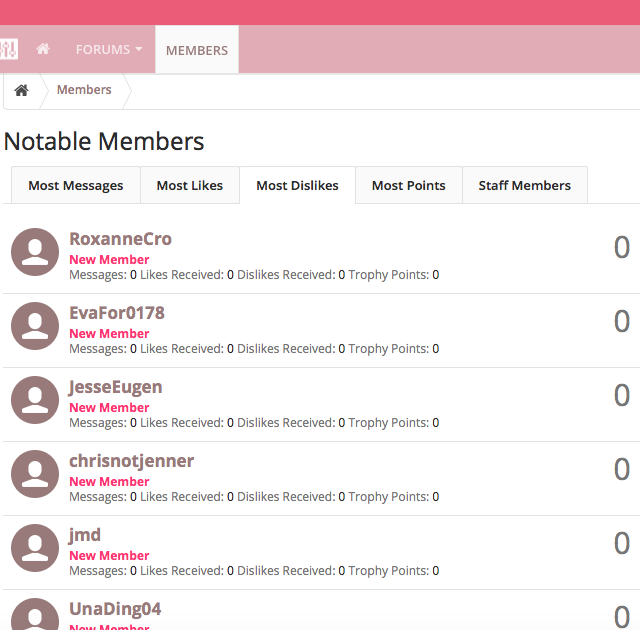Expand the Forums dropdown menu

(108, 49)
